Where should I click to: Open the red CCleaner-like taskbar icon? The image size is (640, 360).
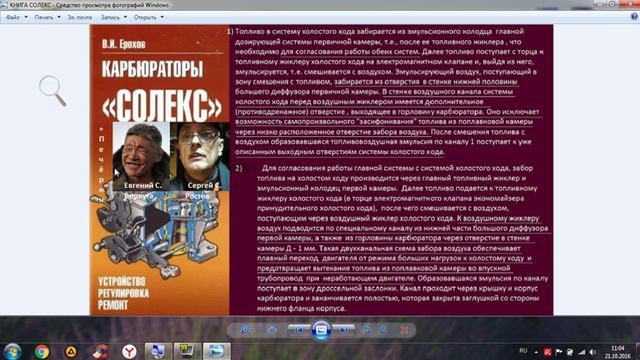coord(100,351)
